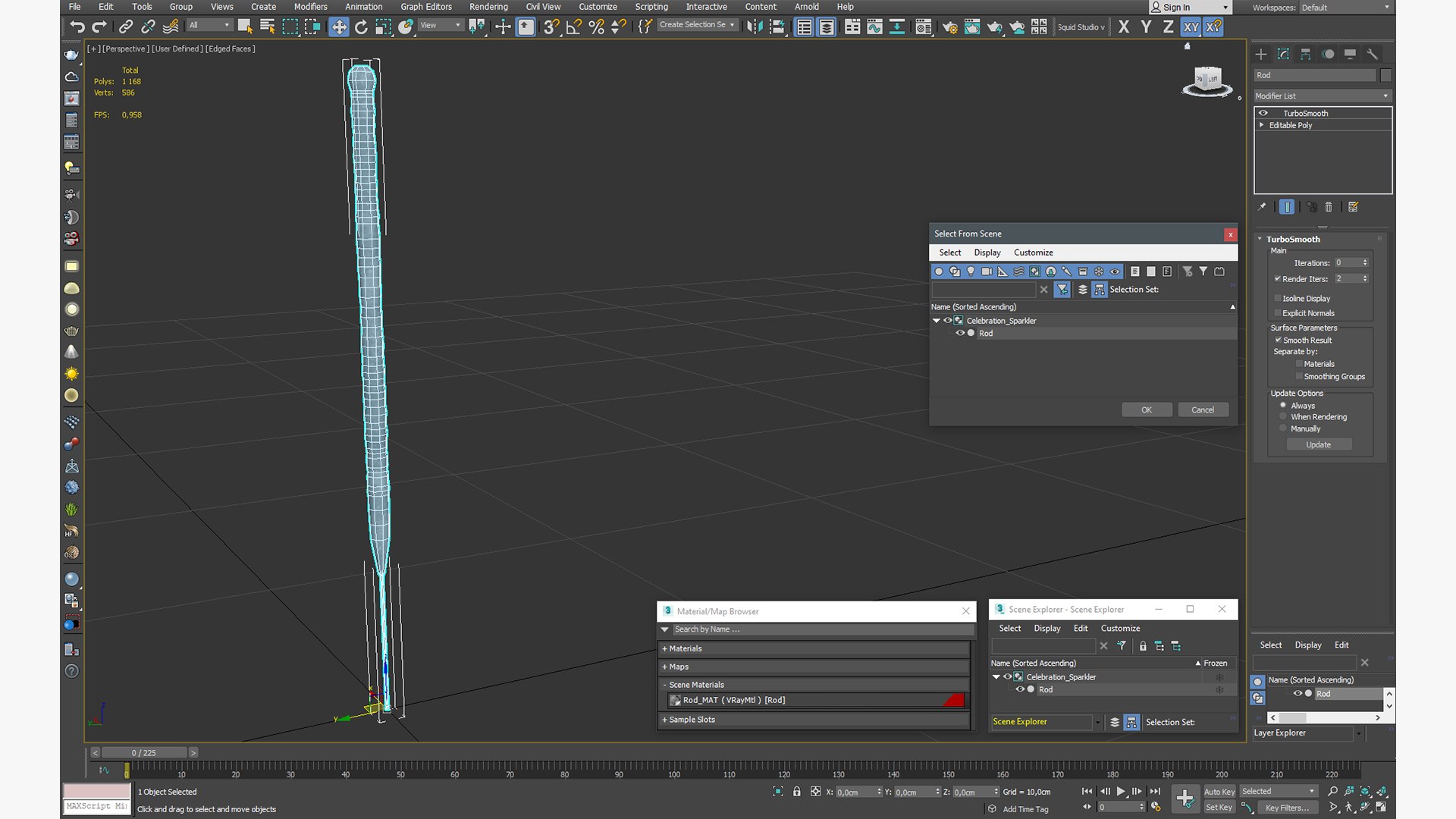Toggle selection lock padlock in status bar
Screen dimensions: 1456x819
click(x=796, y=792)
